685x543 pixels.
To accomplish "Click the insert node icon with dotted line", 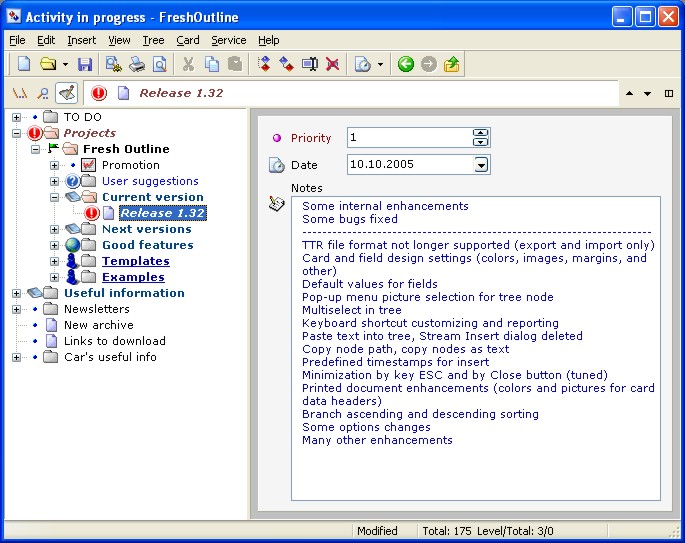I will coord(264,64).
